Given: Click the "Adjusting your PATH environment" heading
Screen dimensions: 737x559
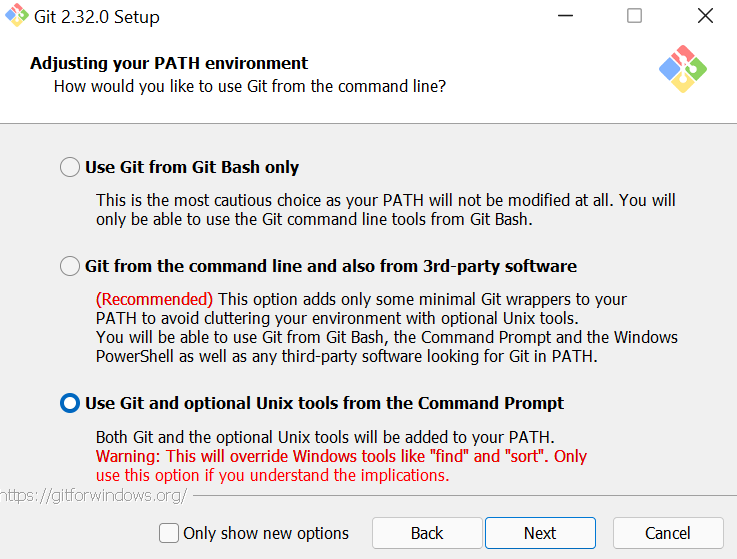Looking at the screenshot, I should pos(169,63).
